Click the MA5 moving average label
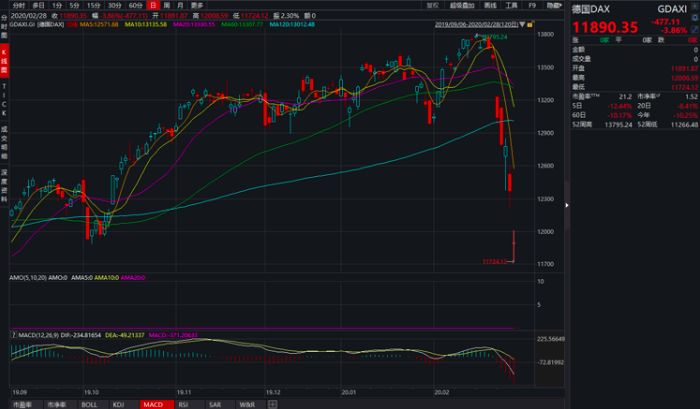This screenshot has height=409, width=700. [x=99, y=25]
